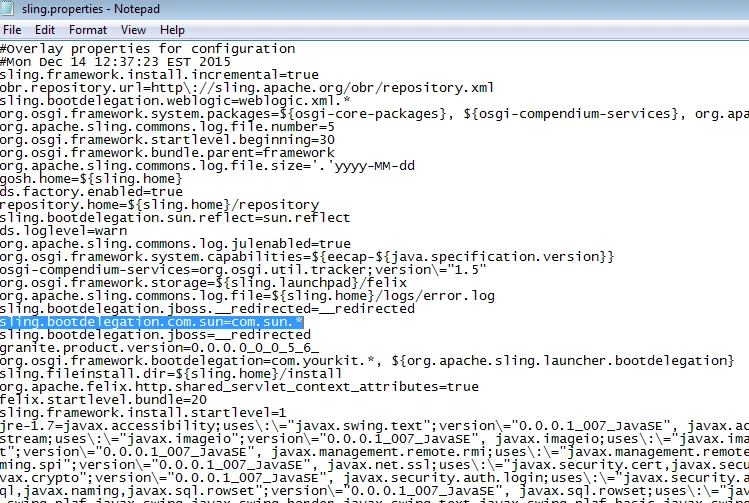749x503 pixels.
Task: Click the ds.loglevel=warn line
Action: 64,231
